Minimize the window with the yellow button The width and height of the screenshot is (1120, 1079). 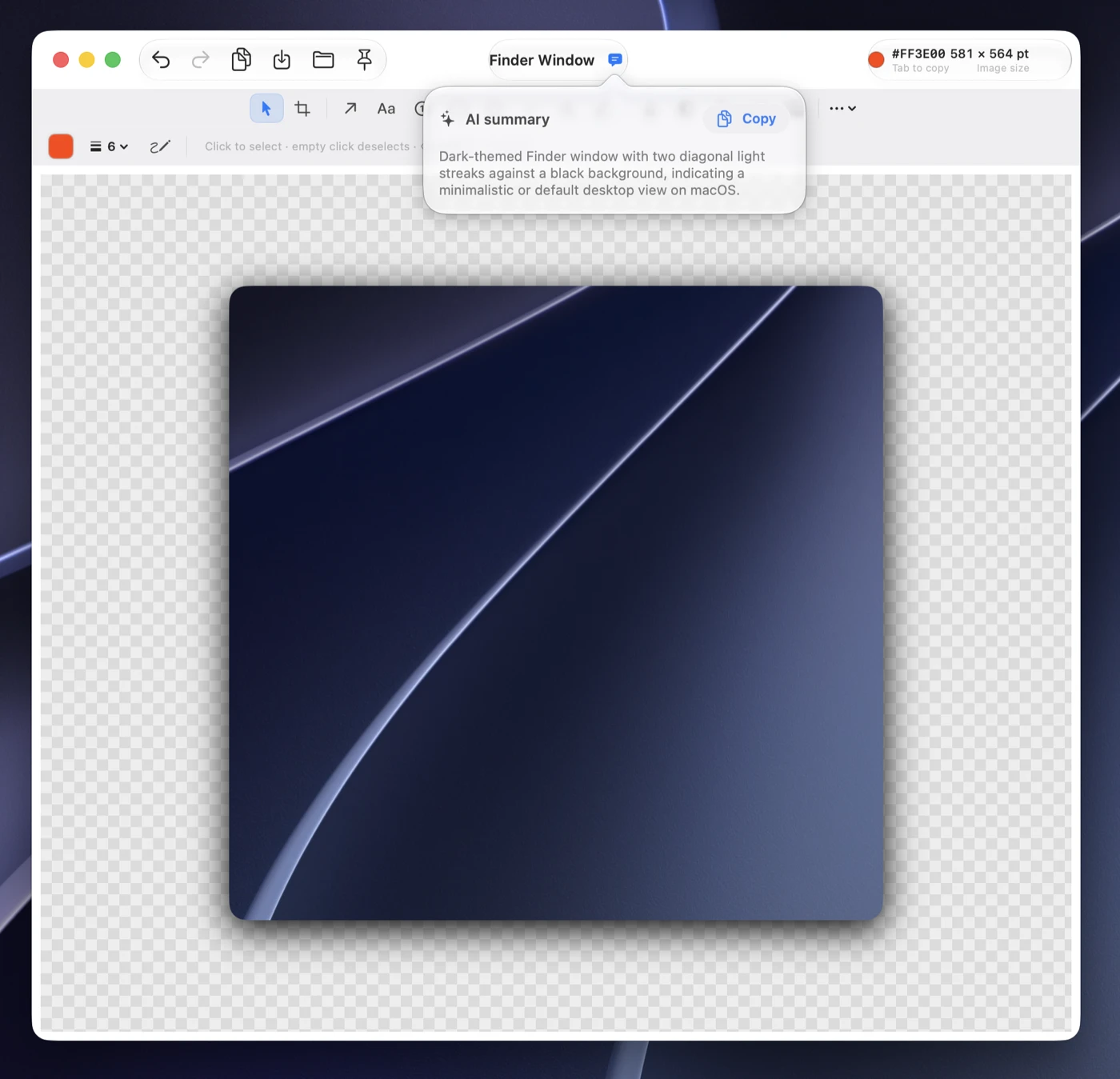click(86, 60)
